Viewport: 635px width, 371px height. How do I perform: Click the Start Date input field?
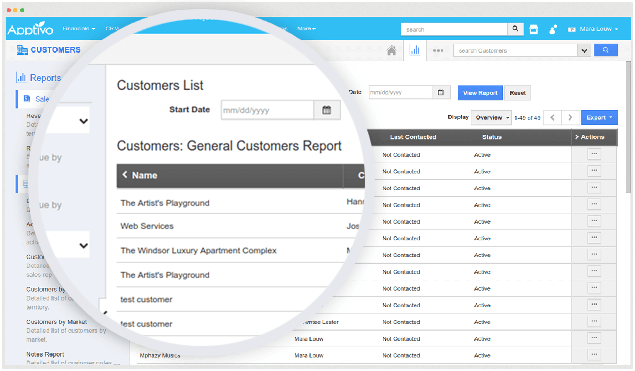267,110
